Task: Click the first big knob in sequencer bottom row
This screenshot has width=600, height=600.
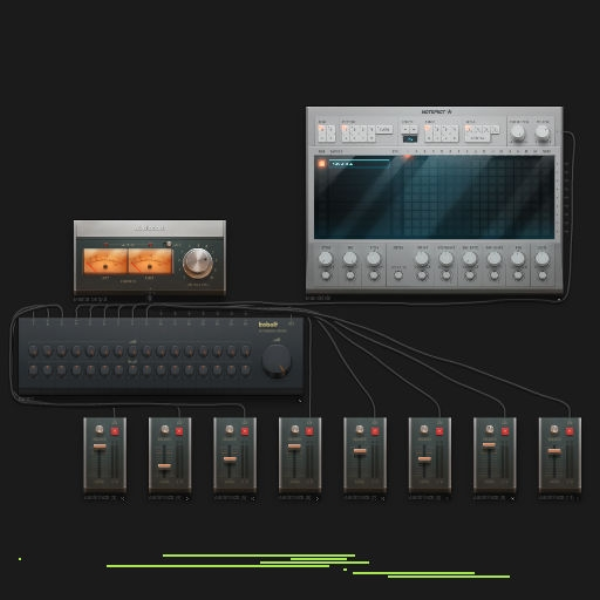Action: (326, 259)
